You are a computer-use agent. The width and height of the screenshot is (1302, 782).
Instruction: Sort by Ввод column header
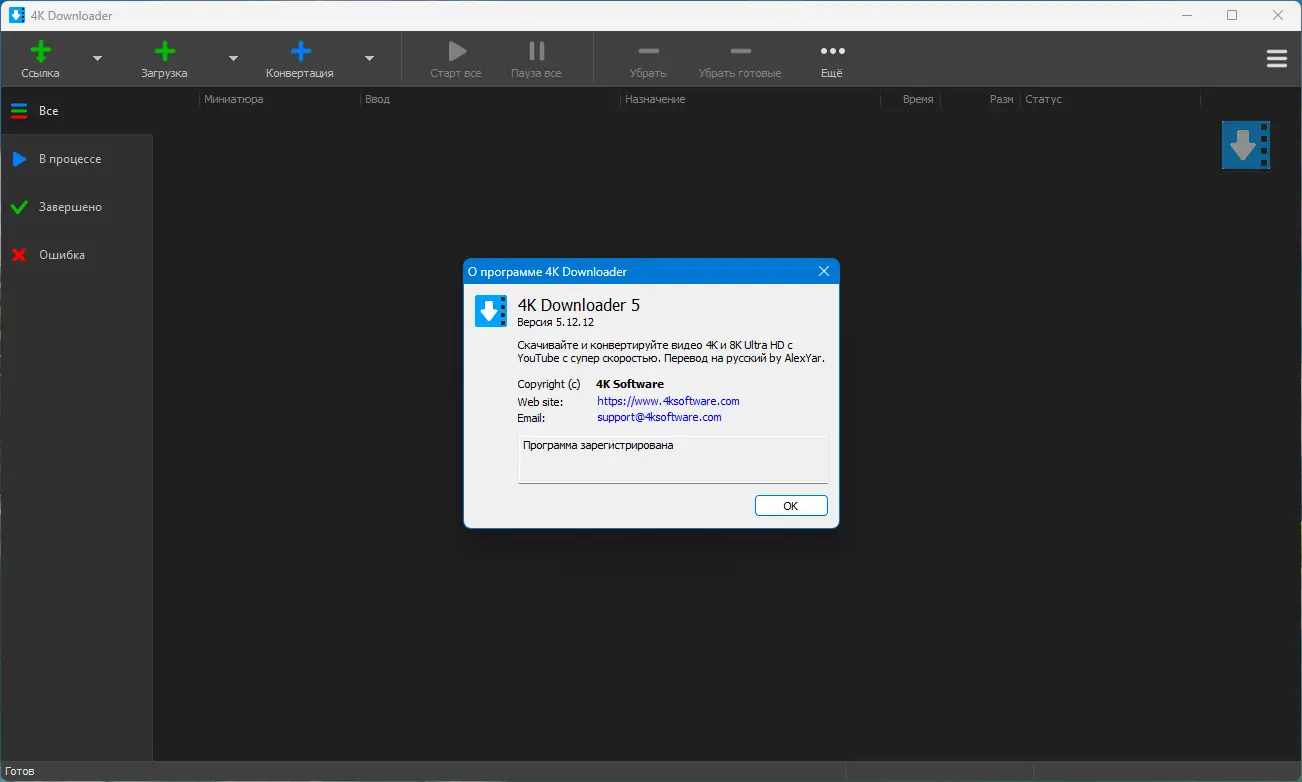point(490,99)
